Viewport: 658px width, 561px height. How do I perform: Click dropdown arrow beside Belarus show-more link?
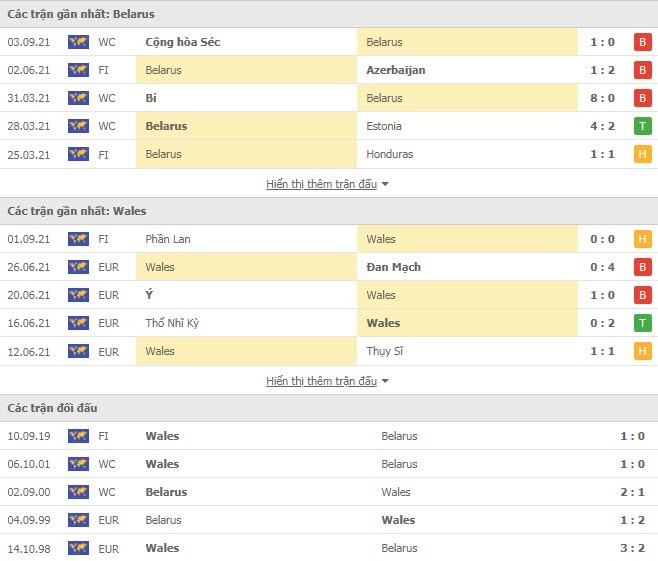(x=385, y=184)
